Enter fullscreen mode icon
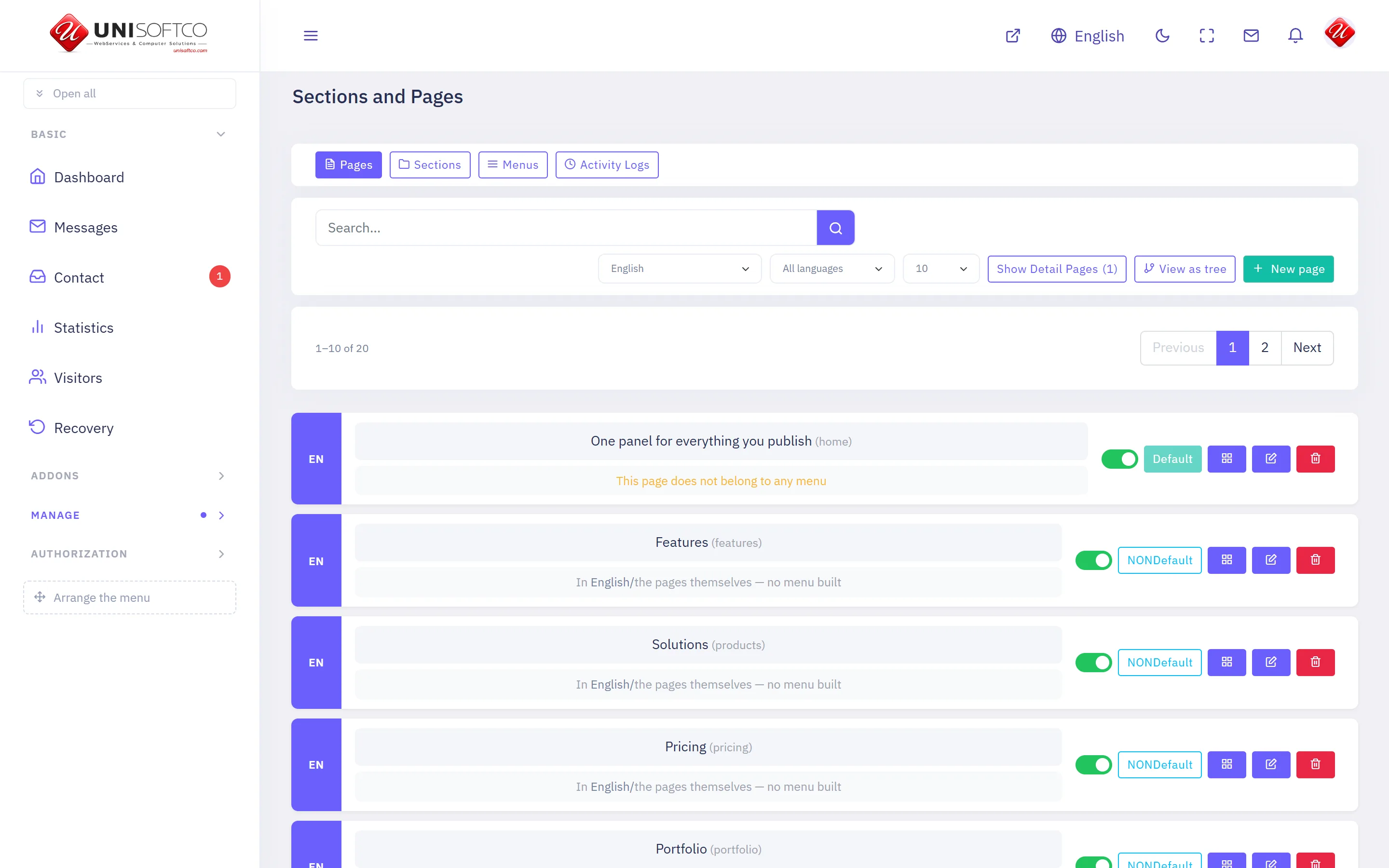Screen dimensions: 1389x868 tap(1207, 36)
